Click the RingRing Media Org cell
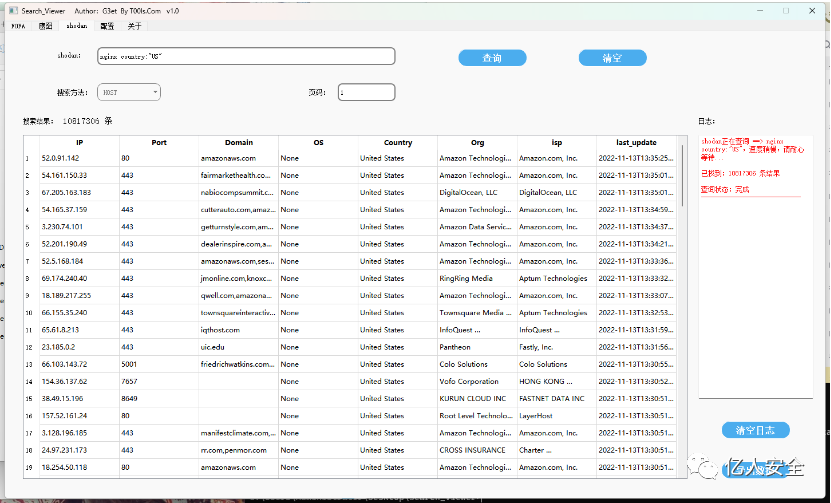The width and height of the screenshot is (831, 503). coord(477,278)
